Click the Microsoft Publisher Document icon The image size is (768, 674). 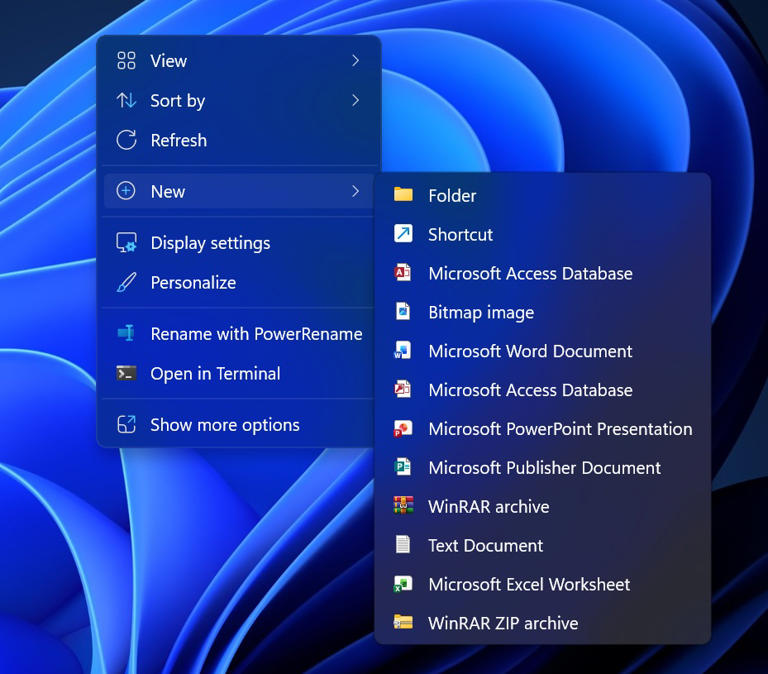[403, 468]
